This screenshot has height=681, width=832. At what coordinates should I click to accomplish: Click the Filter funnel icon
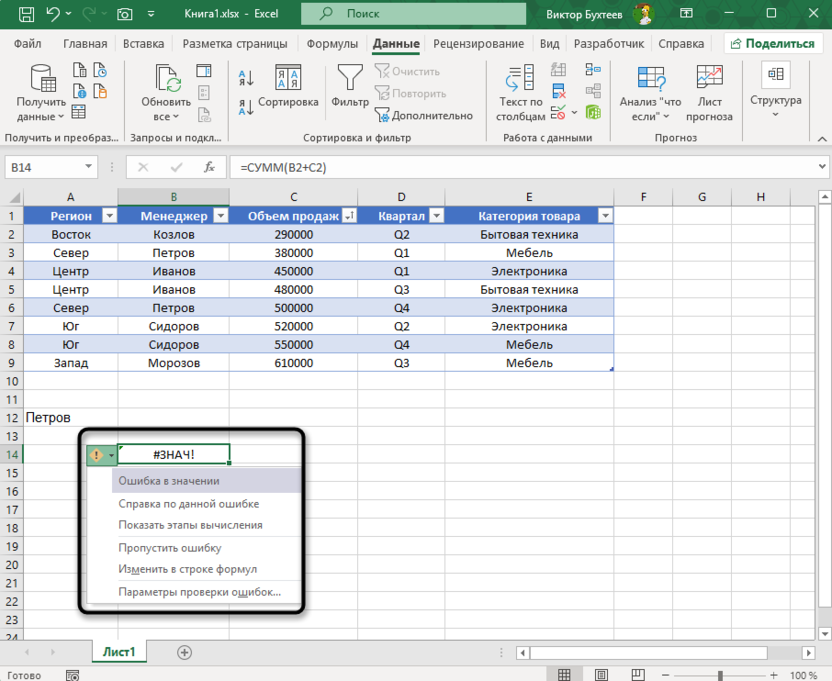coord(350,78)
